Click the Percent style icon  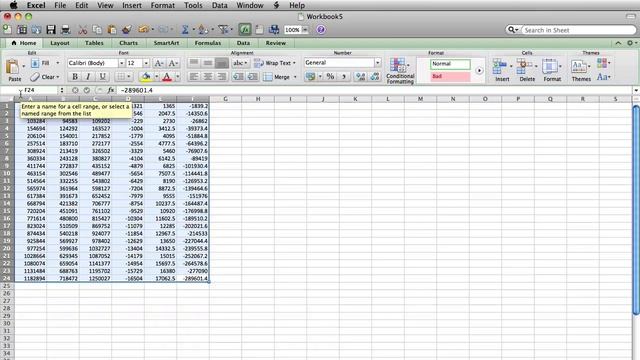coord(330,76)
